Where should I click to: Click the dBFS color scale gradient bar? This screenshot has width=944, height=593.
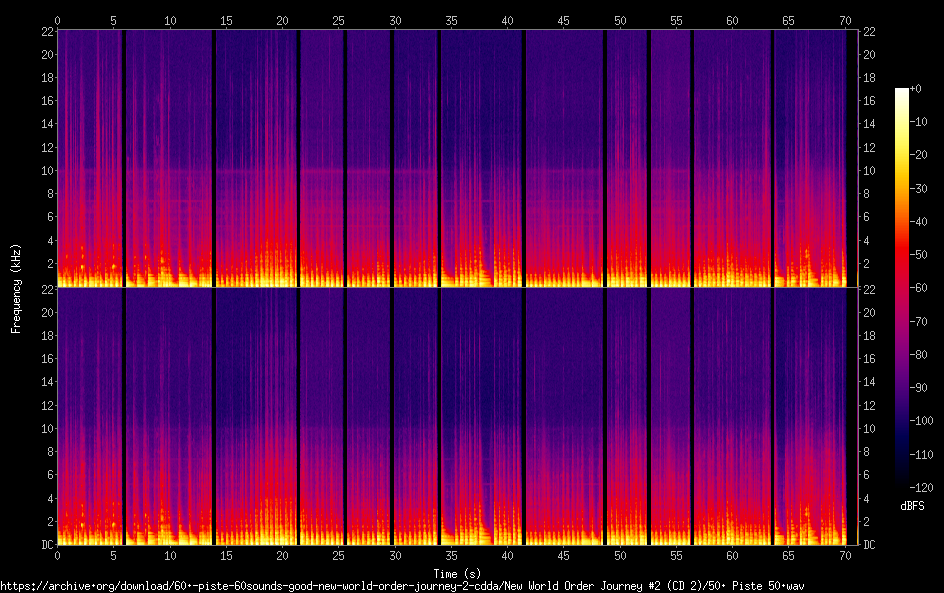(901, 288)
